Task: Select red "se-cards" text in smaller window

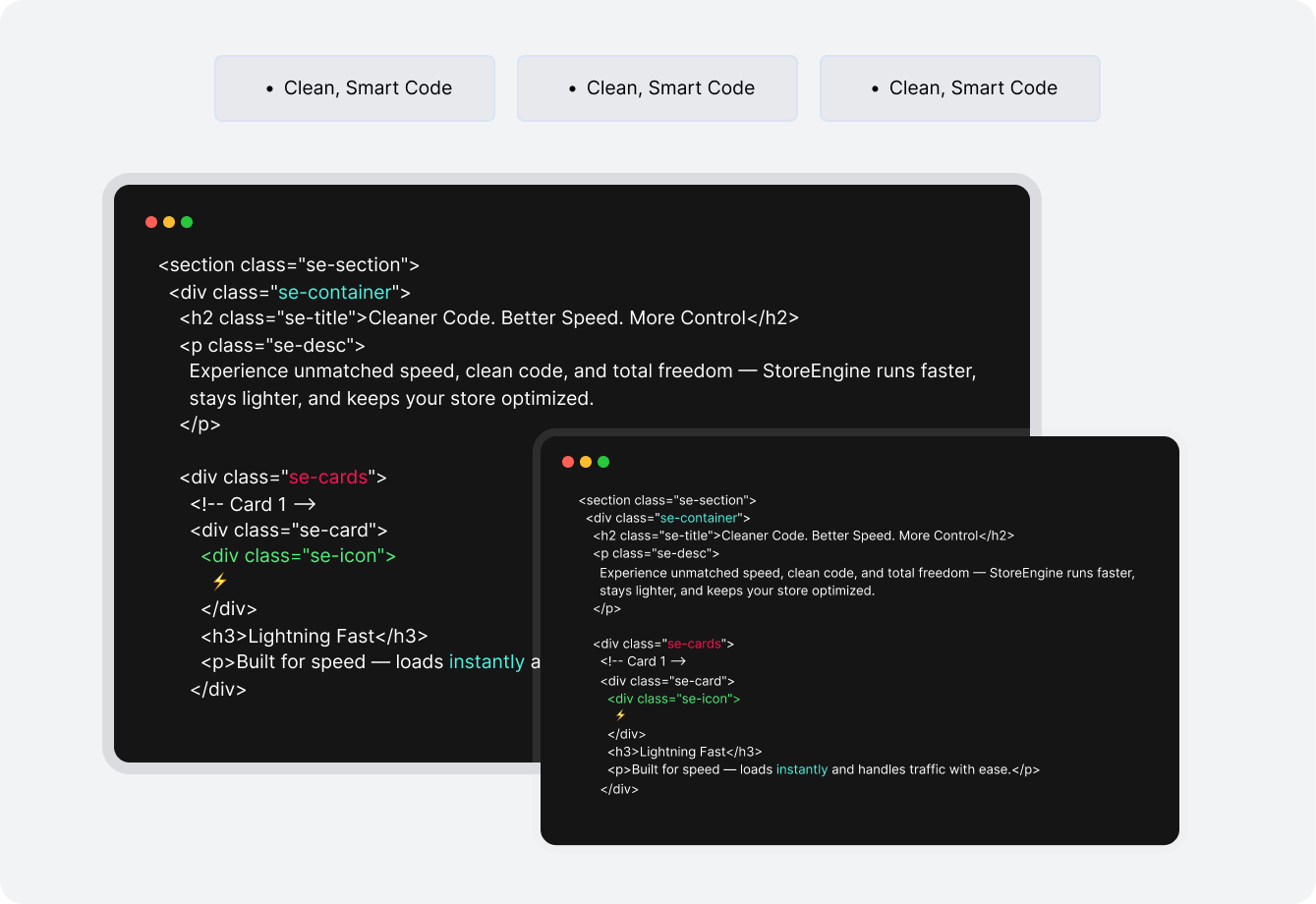Action: [x=694, y=644]
